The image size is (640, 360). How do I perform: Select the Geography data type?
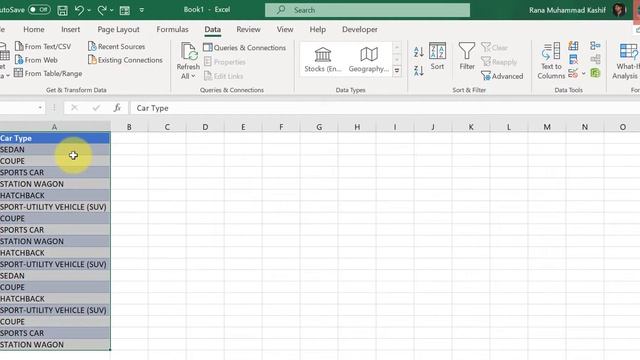click(369, 60)
